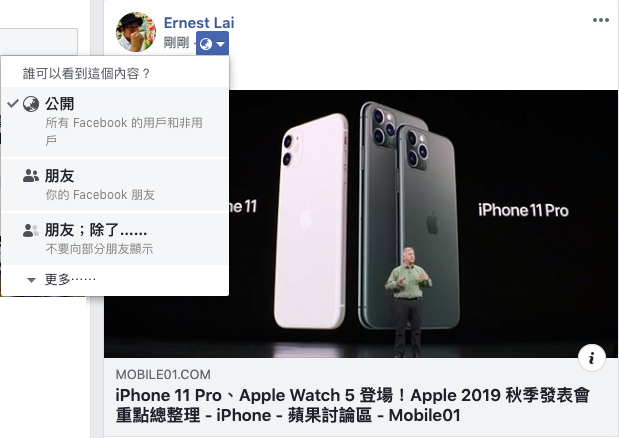The image size is (619, 438).
Task: Toggle the blue audience selector dropdown
Action: tap(212, 43)
